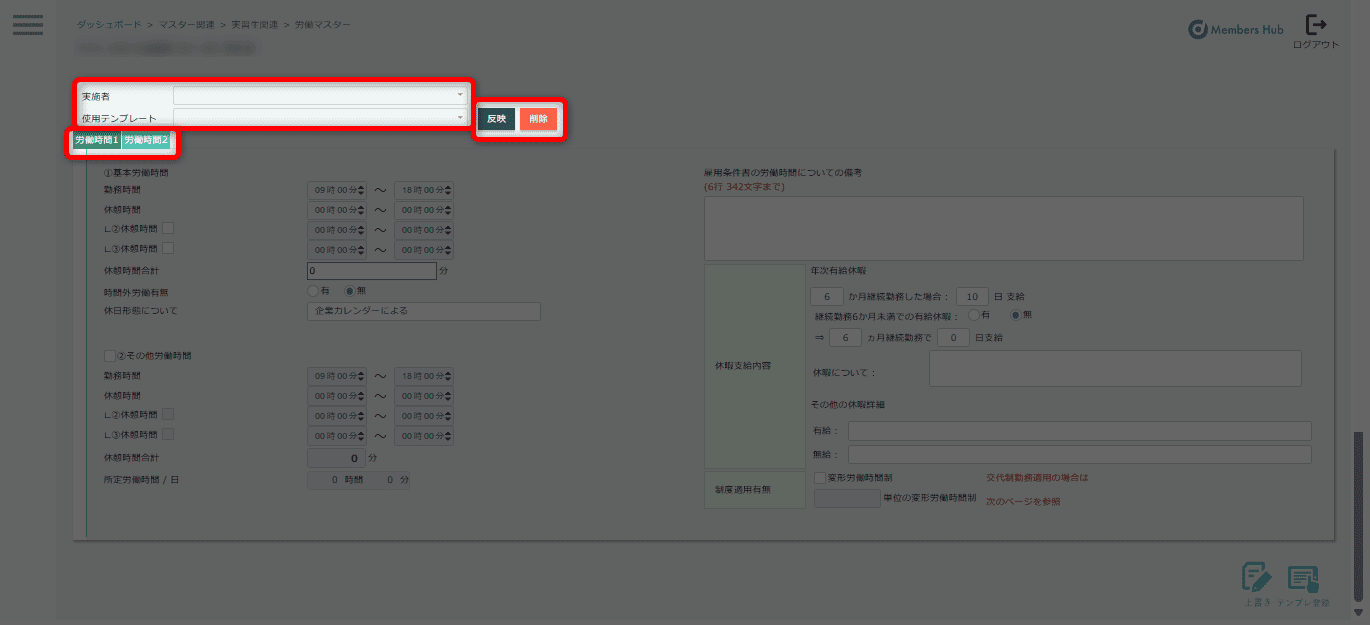Select 有 for 継続勤務6か月未満での有給休暇
This screenshot has width=1370, height=625.
pyautogui.click(x=973, y=316)
